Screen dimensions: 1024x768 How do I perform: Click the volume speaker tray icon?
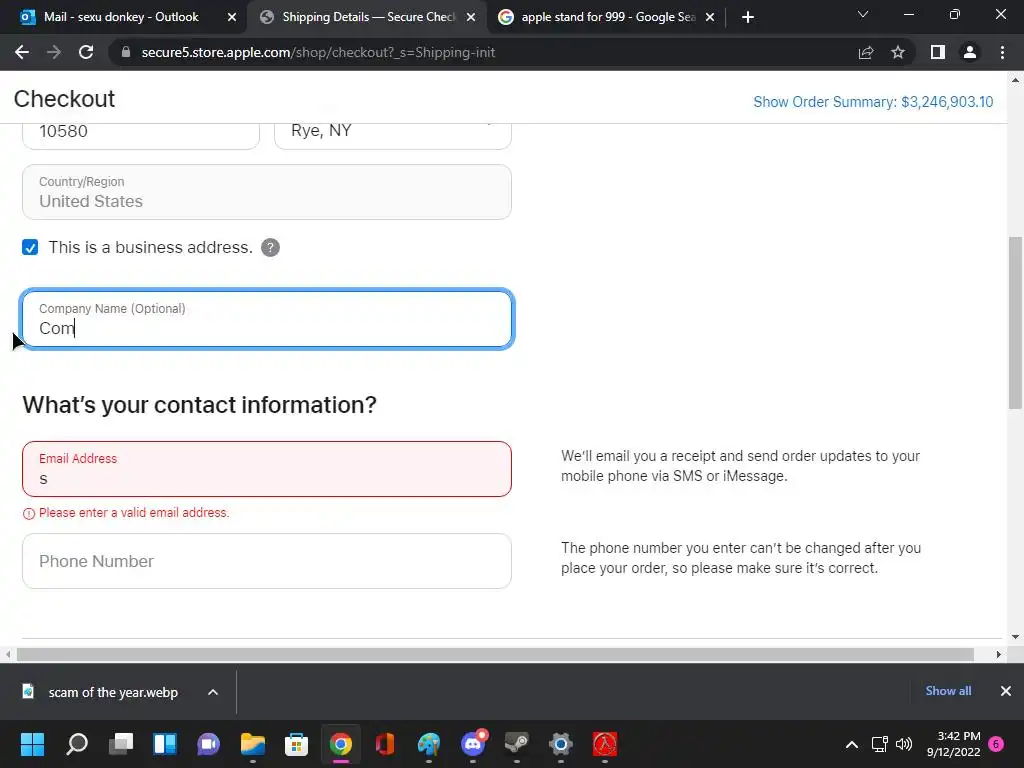(904, 744)
